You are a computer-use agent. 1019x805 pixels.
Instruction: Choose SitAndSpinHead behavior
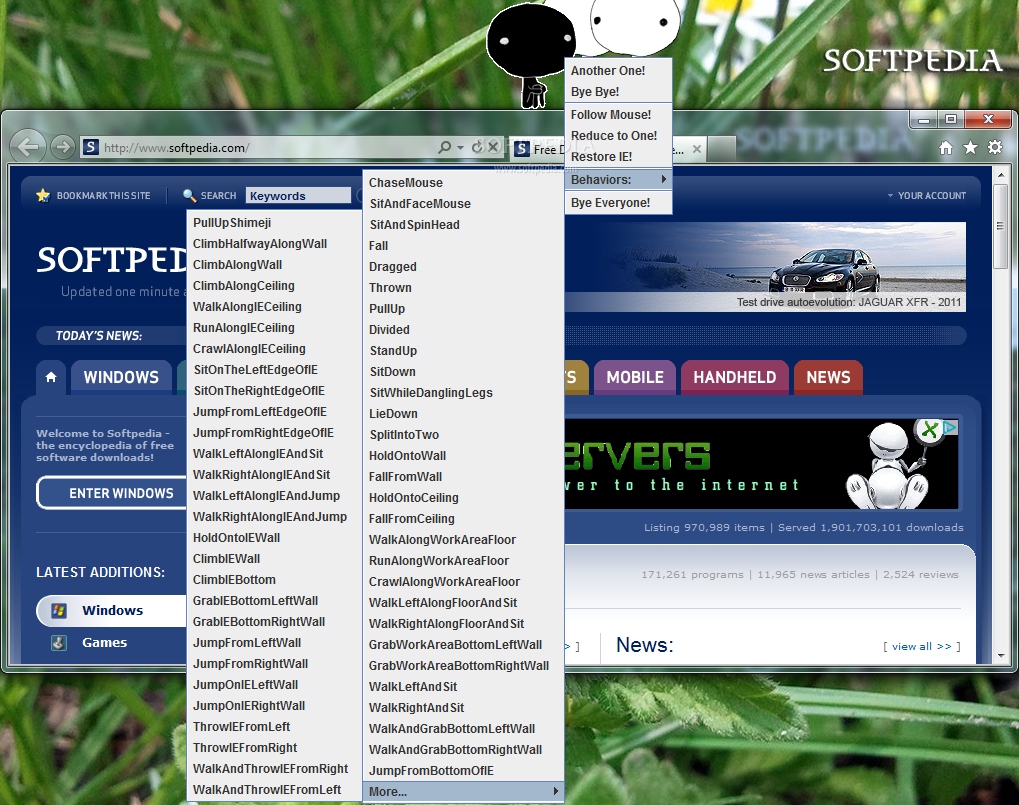click(x=463, y=225)
